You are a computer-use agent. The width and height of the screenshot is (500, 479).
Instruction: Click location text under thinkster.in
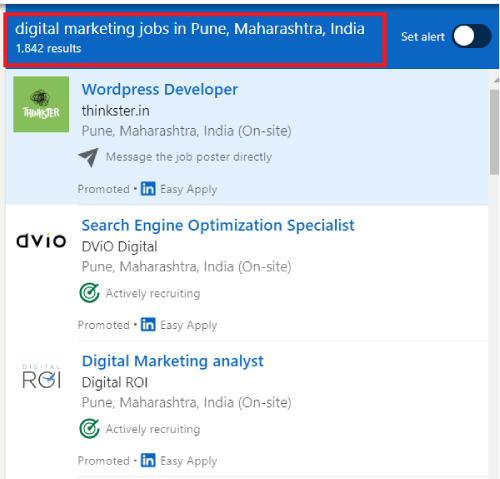[187, 131]
